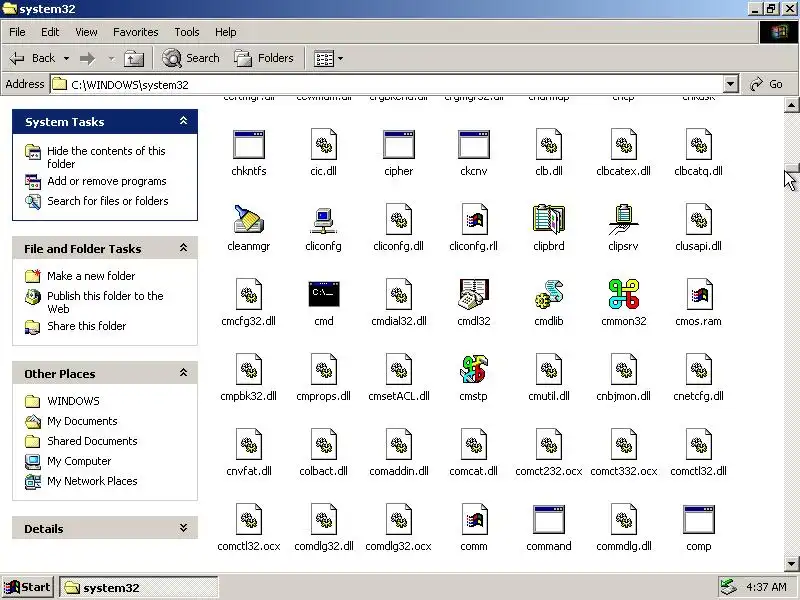The image size is (800, 600).
Task: Open the Views dropdown button
Action: coord(329,59)
